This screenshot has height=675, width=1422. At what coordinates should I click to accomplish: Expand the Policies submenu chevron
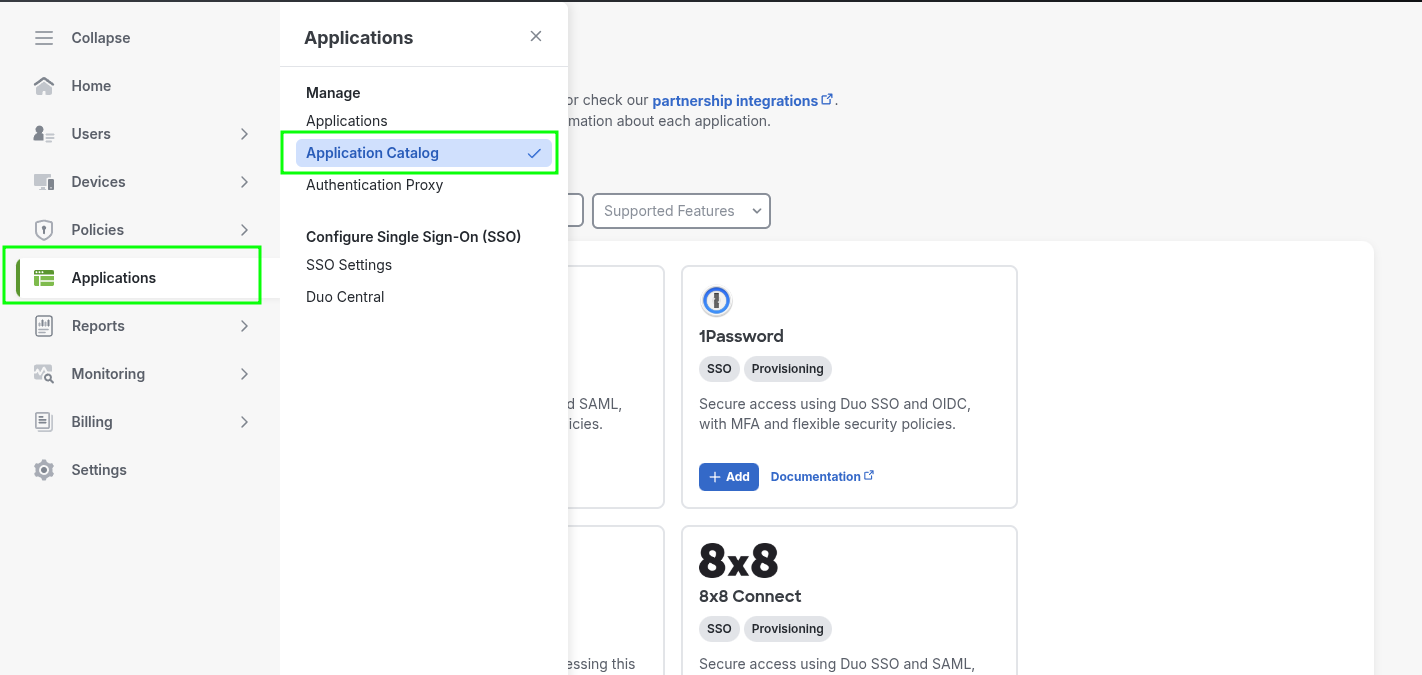coord(244,230)
